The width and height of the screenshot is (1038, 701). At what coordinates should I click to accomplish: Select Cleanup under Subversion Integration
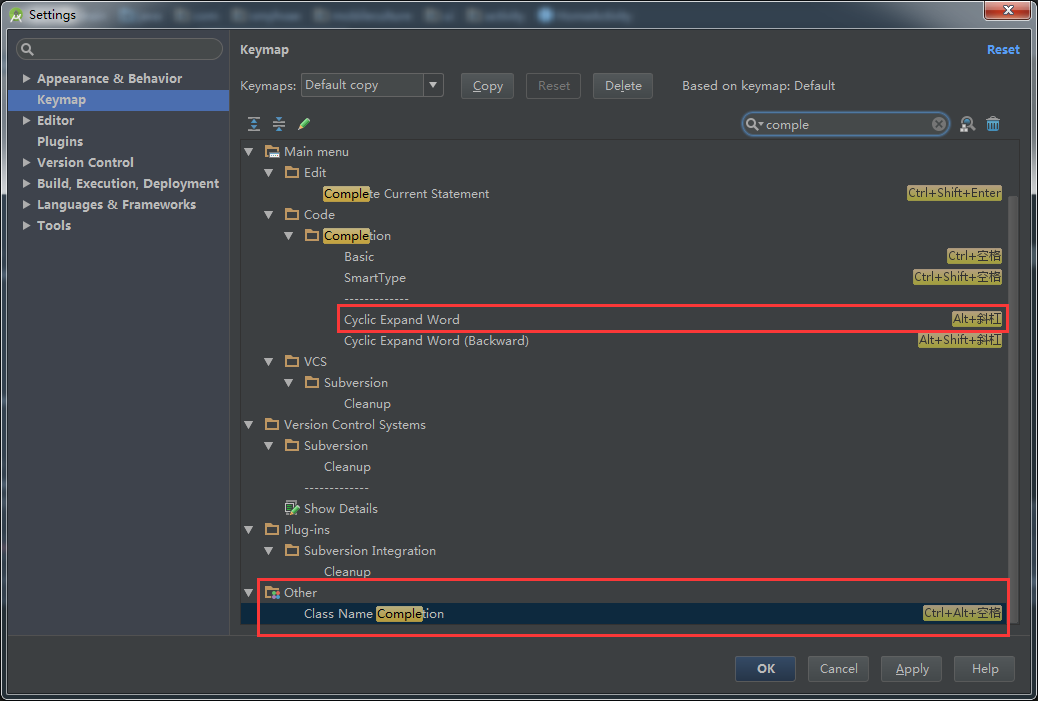click(347, 571)
